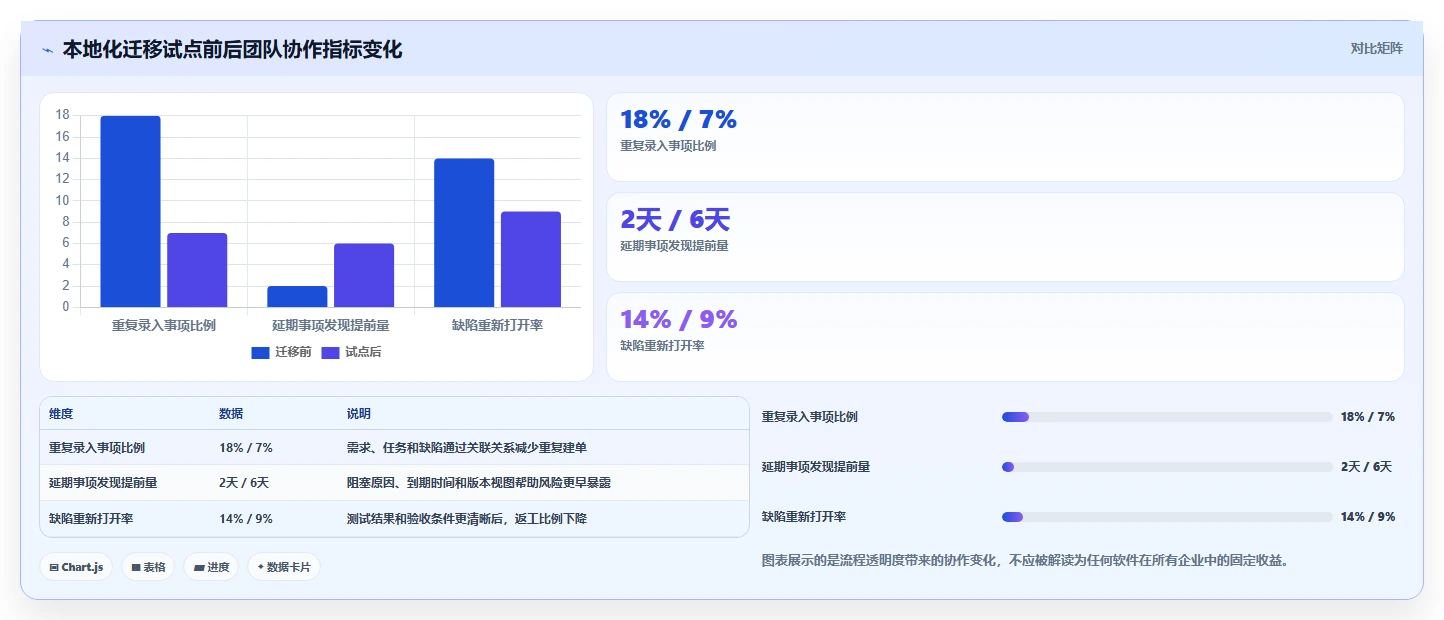Click the 14% / 9% data card
This screenshot has height=620, width=1444.
(x=1005, y=337)
